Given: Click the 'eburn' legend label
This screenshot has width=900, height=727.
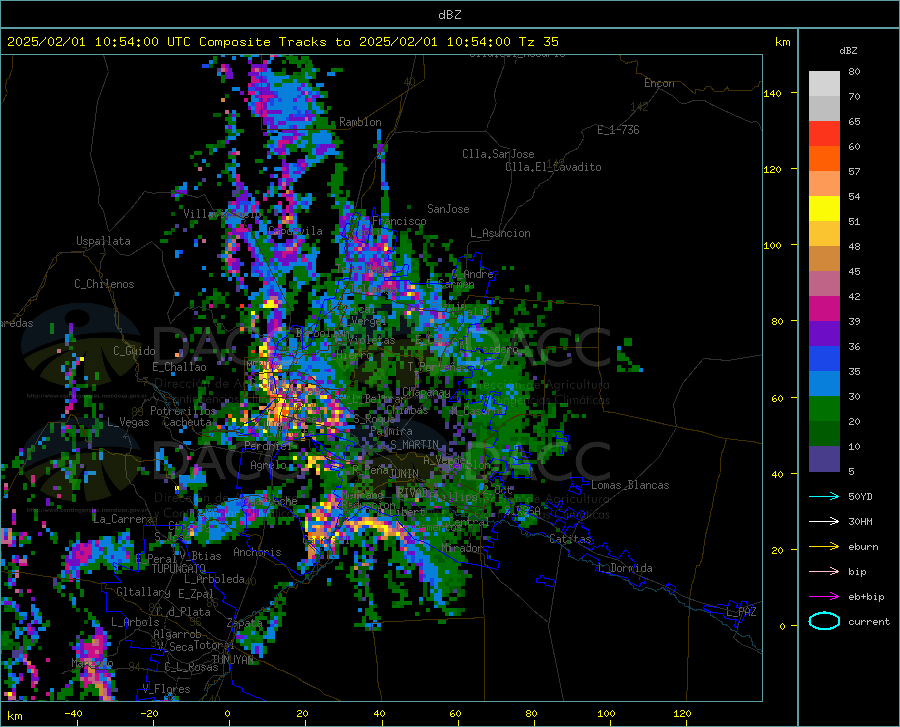Looking at the screenshot, I should click(x=863, y=547).
